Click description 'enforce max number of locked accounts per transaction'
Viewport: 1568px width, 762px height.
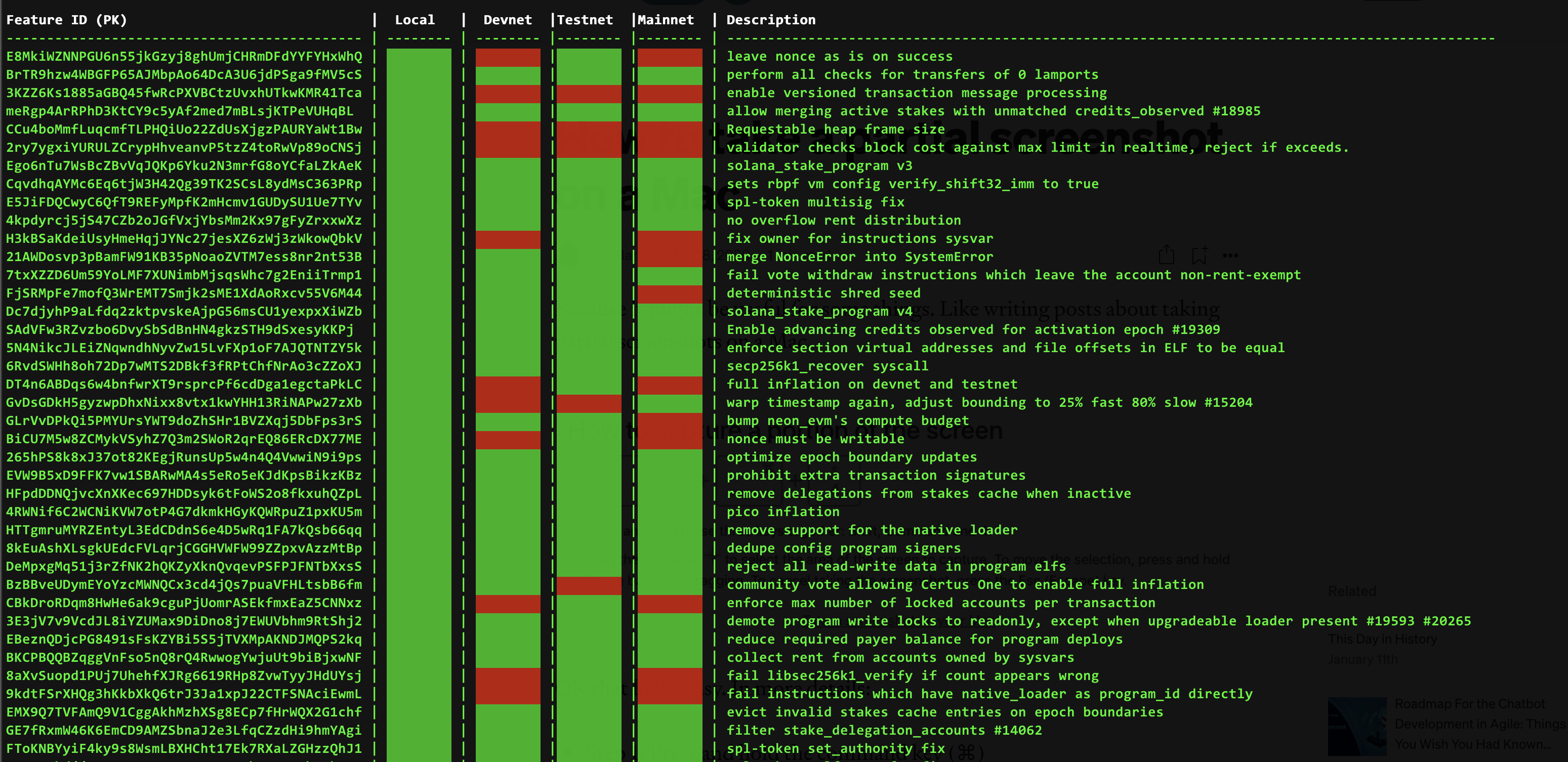(x=941, y=603)
